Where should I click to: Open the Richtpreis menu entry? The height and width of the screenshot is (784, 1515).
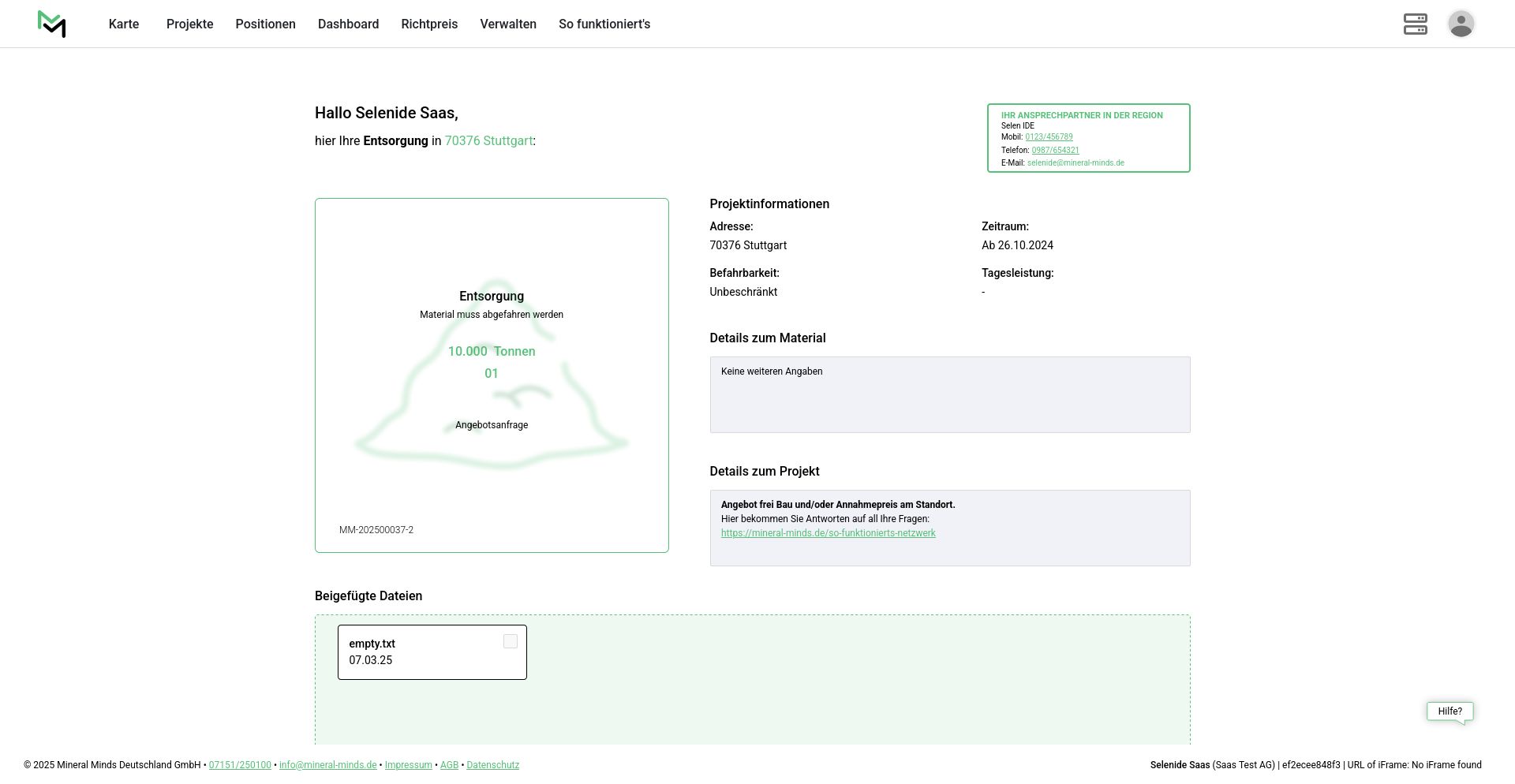429,24
